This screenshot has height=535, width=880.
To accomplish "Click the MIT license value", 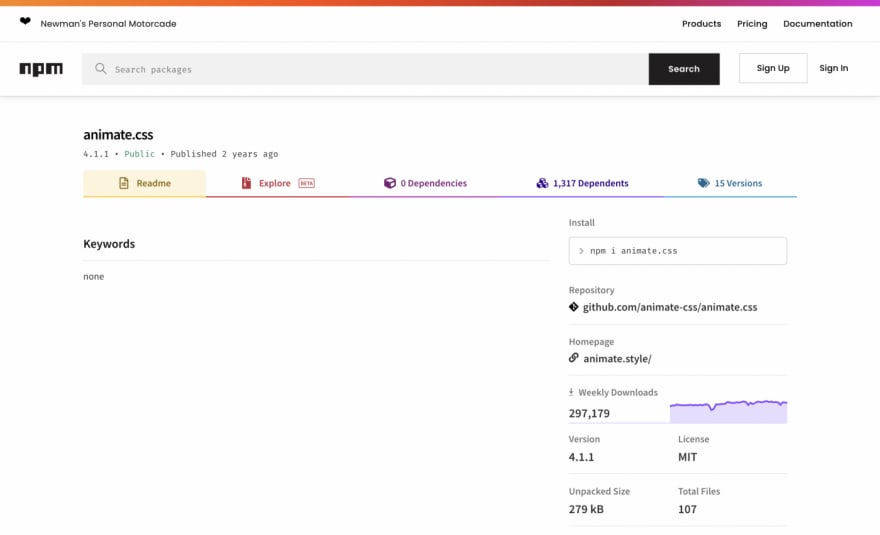I will 688,457.
